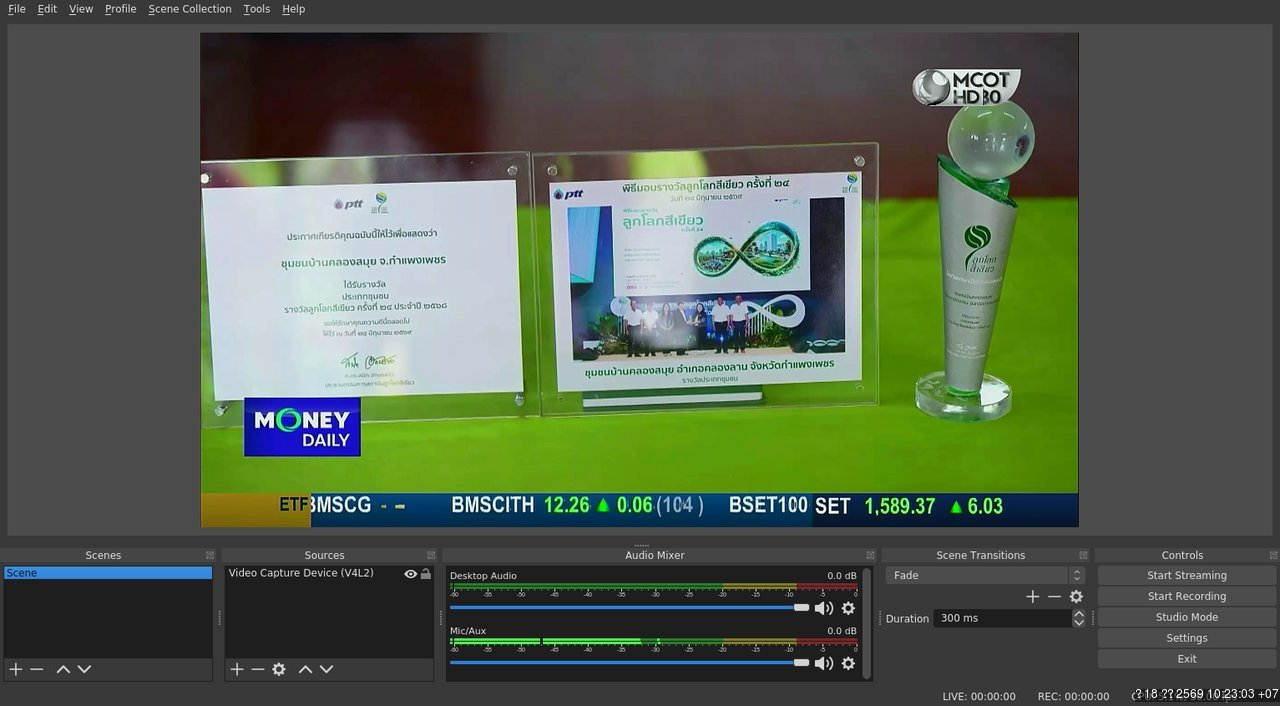Open the Scene Collection menu
The height and width of the screenshot is (706, 1280).
(189, 9)
